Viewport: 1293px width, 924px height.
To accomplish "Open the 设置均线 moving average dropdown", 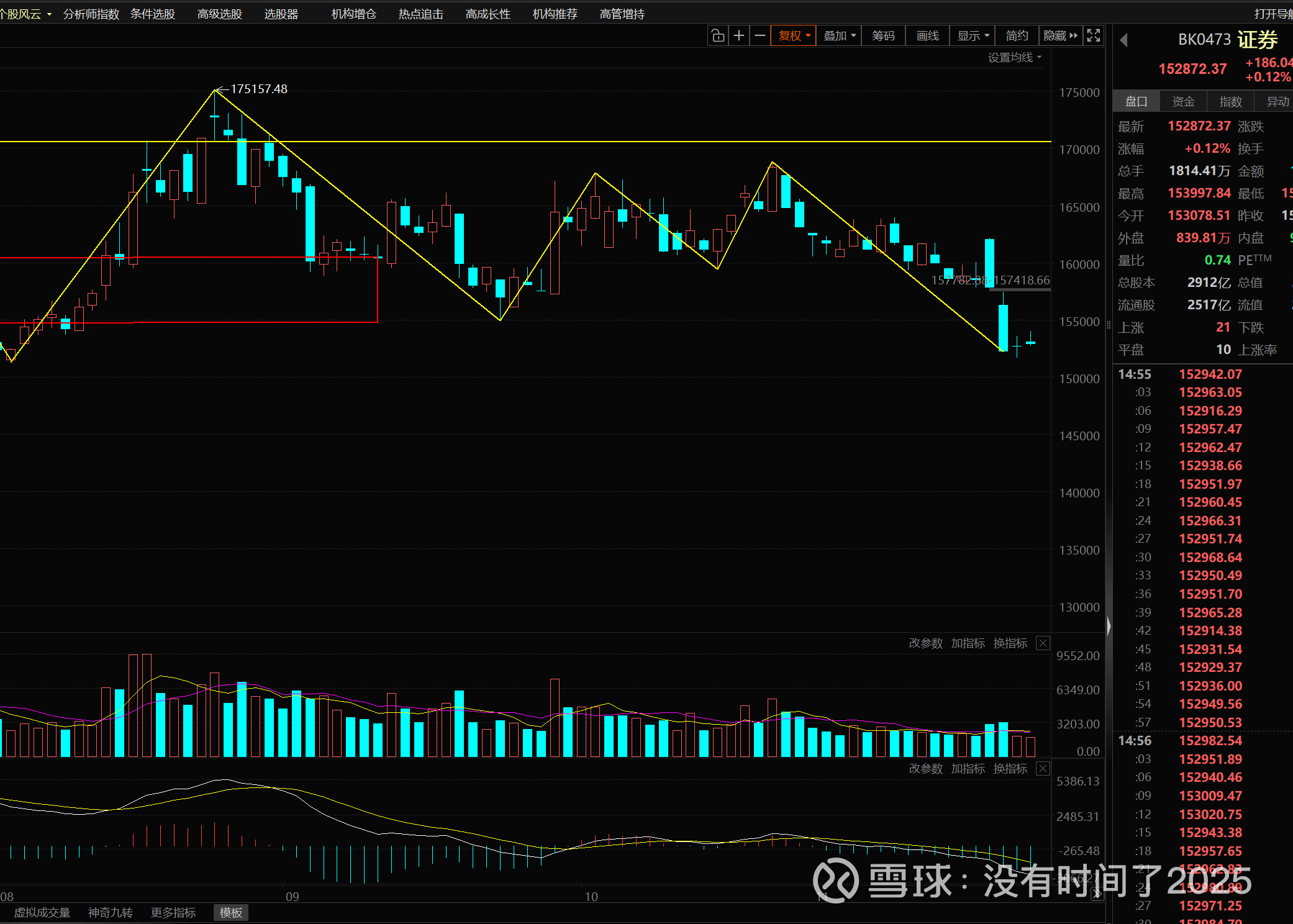I will (1015, 58).
